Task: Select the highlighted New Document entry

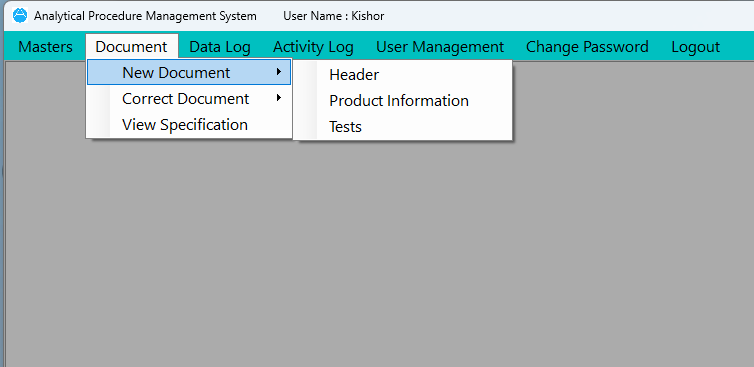Action: pyautogui.click(x=189, y=73)
